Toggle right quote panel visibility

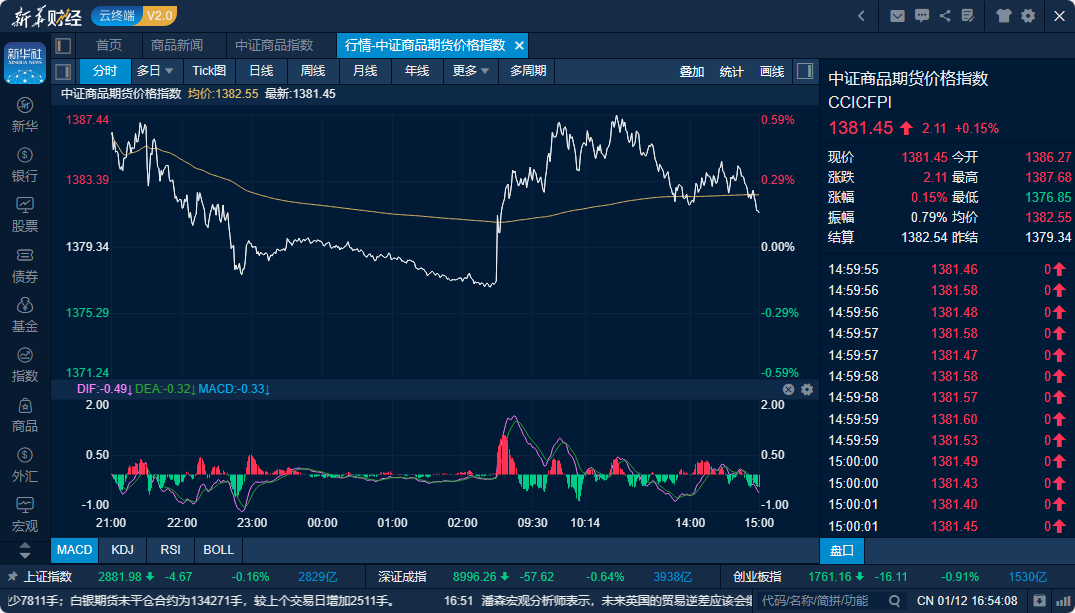click(804, 71)
